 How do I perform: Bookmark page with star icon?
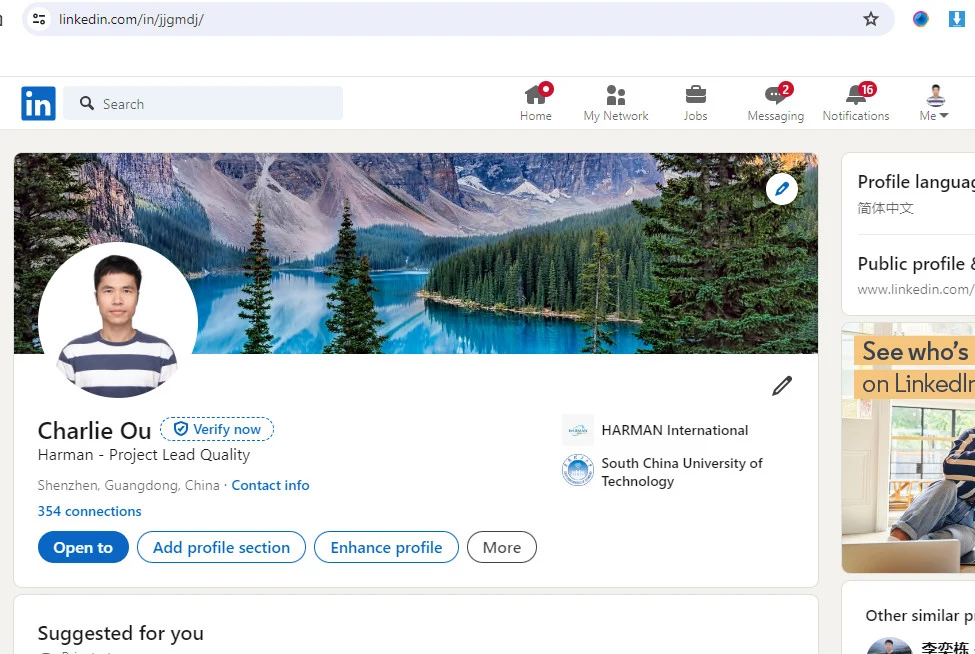[870, 19]
